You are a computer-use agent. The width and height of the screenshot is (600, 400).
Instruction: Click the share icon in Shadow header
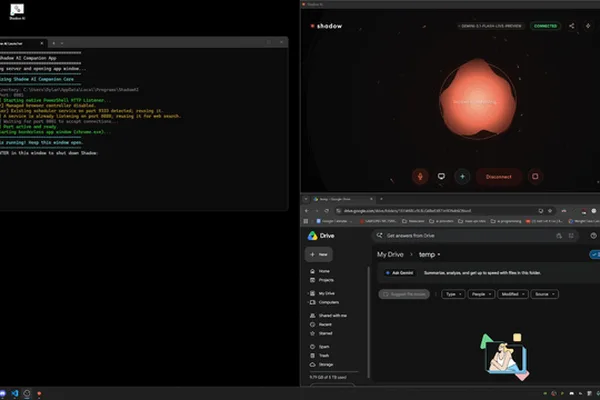[571, 26]
